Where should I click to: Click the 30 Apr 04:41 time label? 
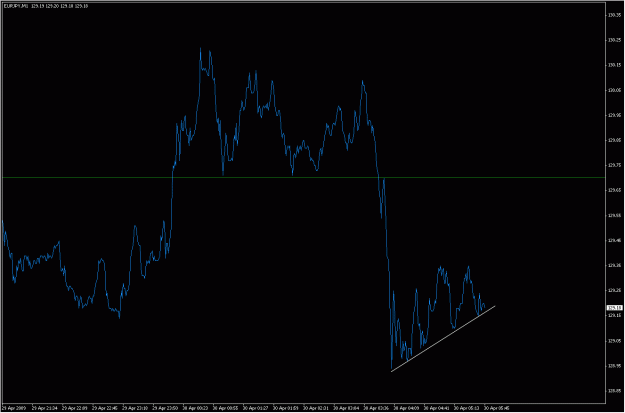click(436, 409)
